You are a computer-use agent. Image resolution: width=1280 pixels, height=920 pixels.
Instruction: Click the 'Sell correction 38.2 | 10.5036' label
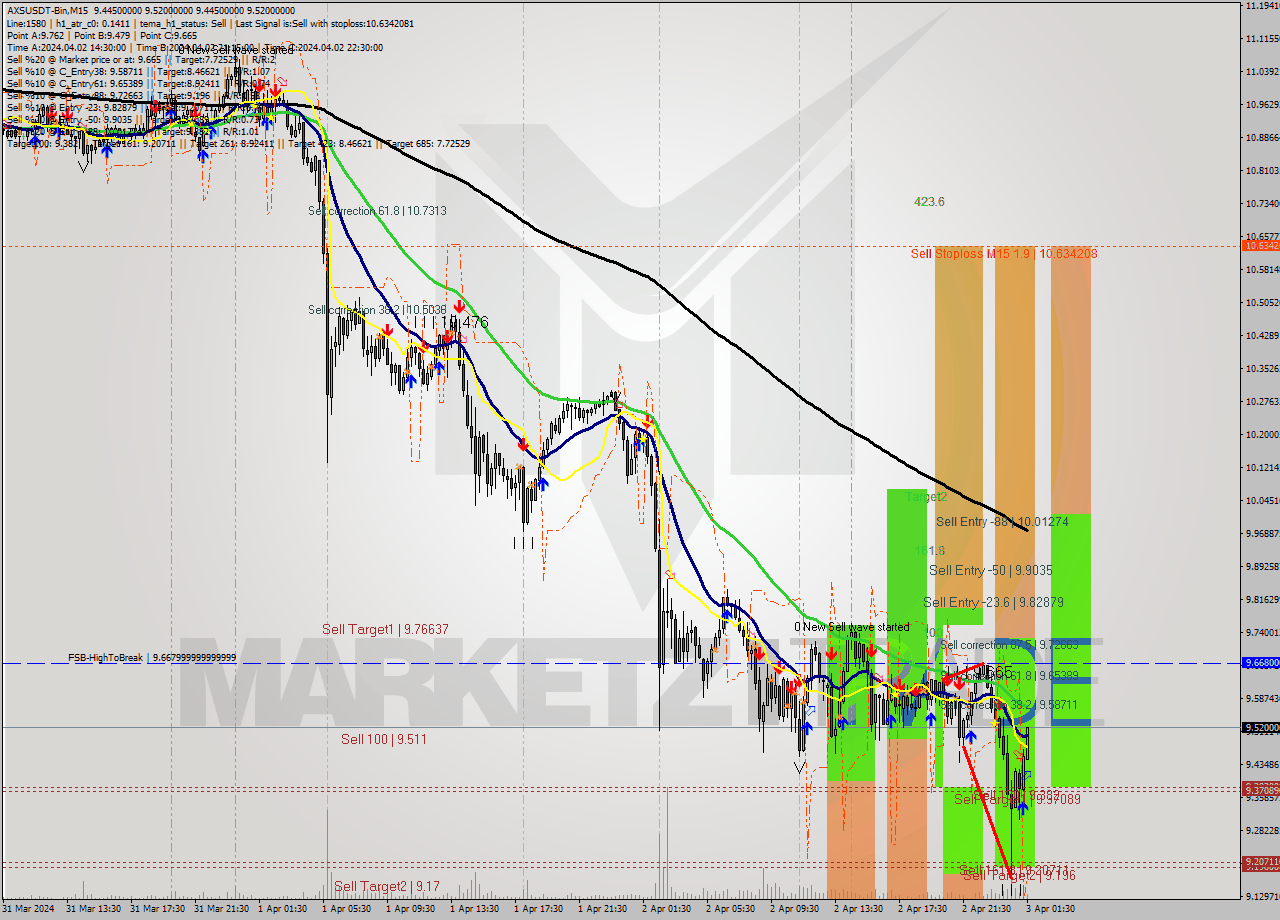[377, 310]
